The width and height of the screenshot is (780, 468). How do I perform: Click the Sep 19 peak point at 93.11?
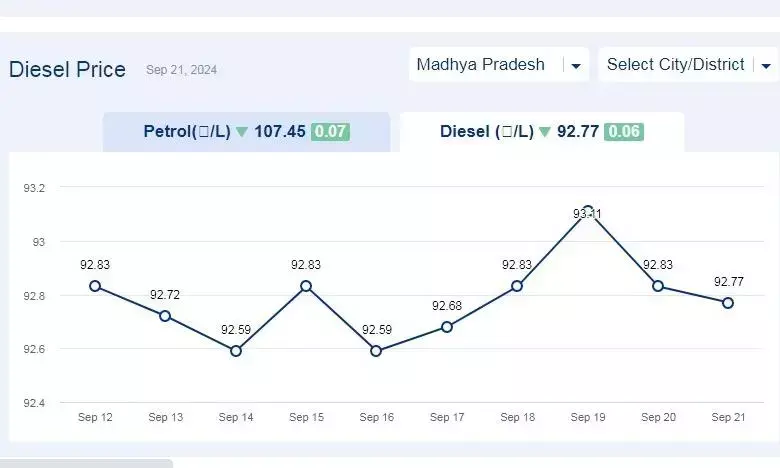pos(587,211)
